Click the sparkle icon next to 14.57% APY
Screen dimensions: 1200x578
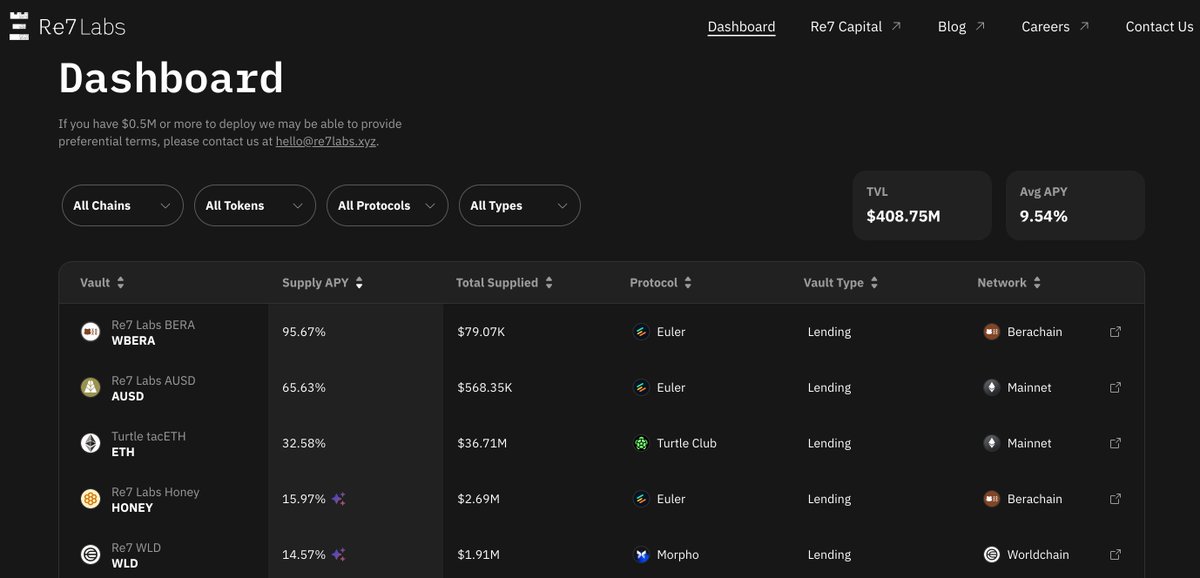[339, 555]
